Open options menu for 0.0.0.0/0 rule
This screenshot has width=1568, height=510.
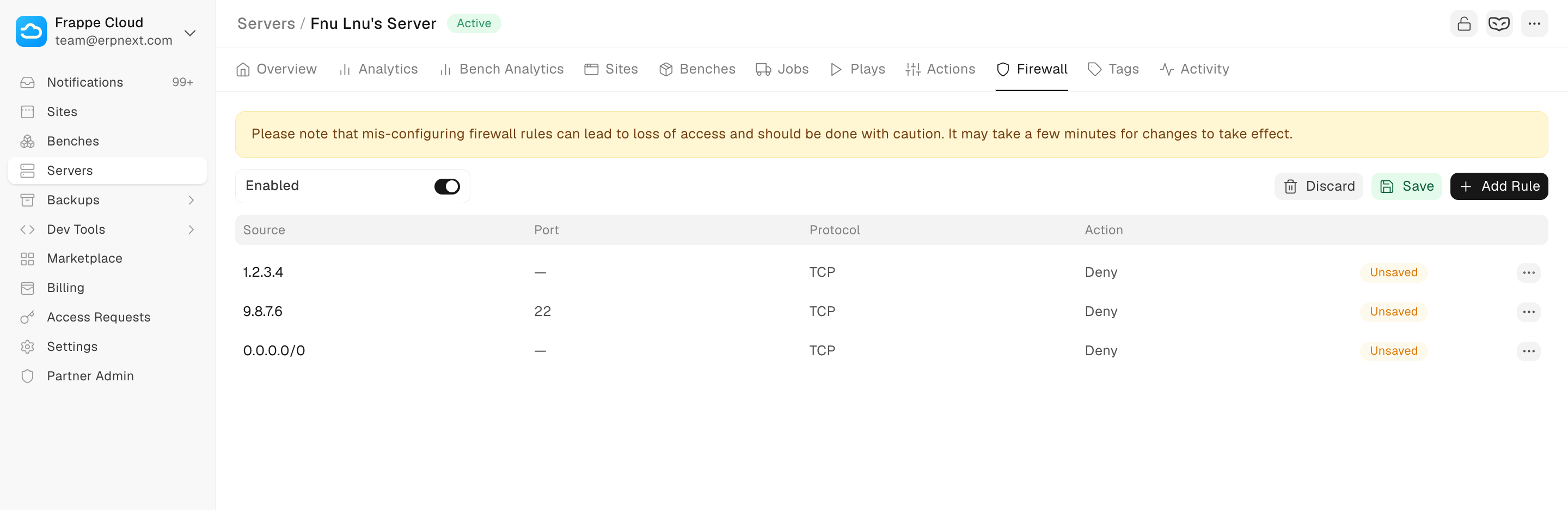coord(1528,351)
